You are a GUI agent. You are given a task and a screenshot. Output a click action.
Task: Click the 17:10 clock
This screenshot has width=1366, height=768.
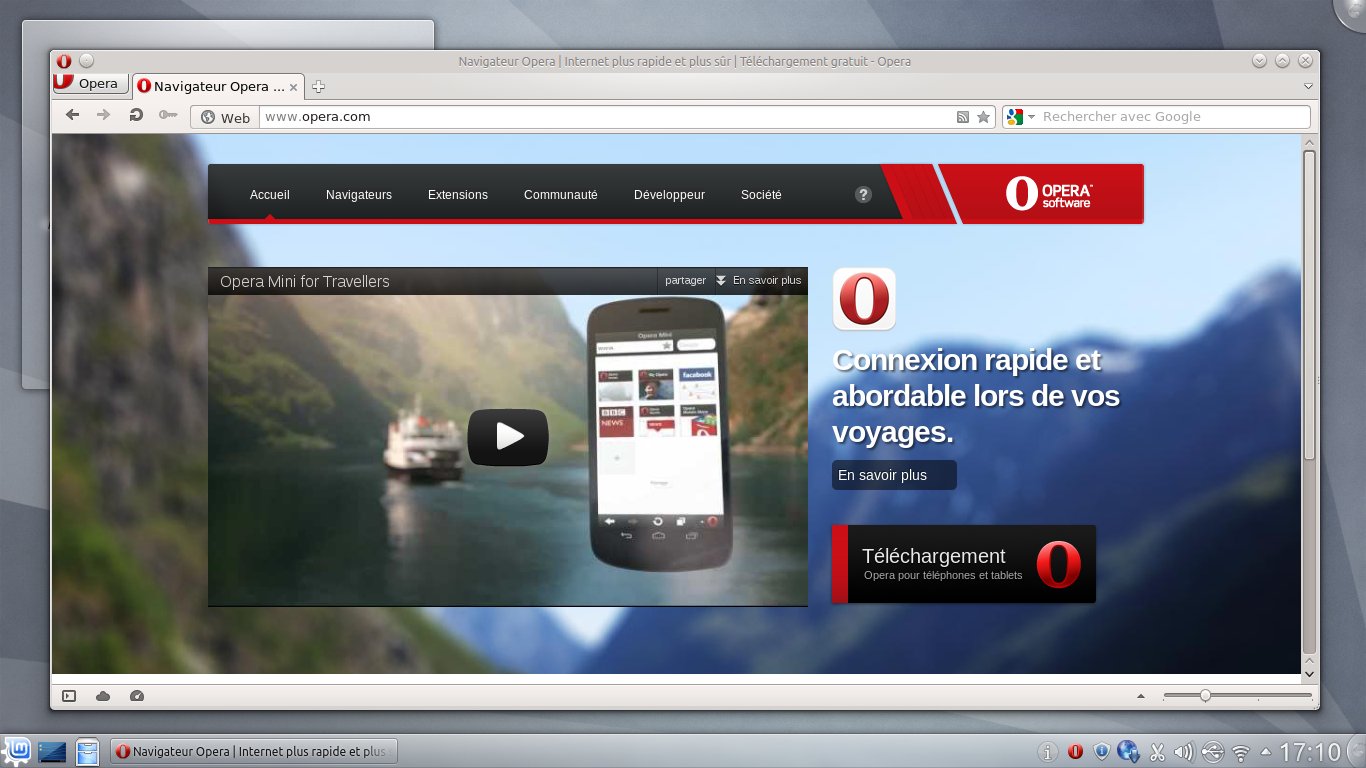1310,751
